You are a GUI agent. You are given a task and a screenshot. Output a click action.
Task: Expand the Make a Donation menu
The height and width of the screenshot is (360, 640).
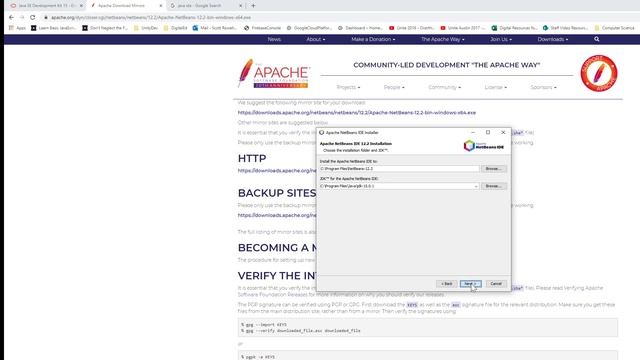[x=373, y=40]
